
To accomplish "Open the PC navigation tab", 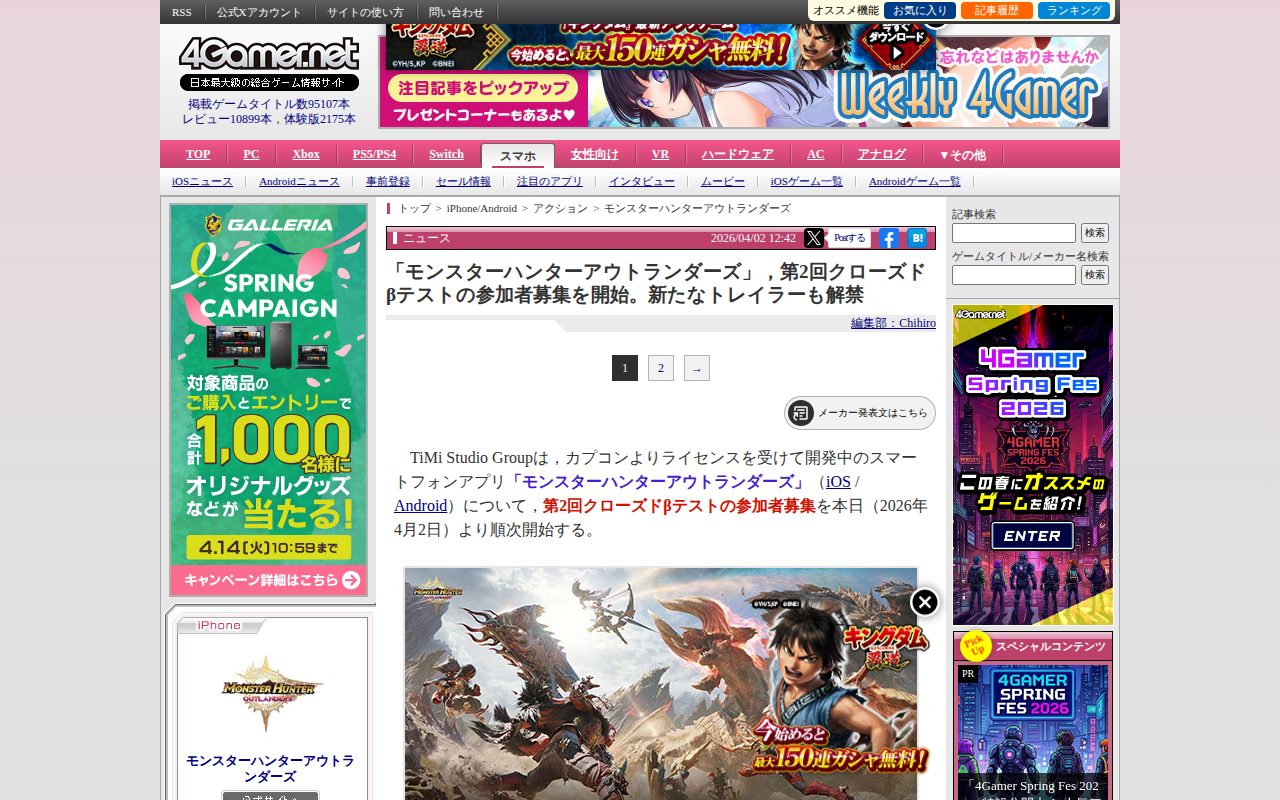I will tap(251, 154).
